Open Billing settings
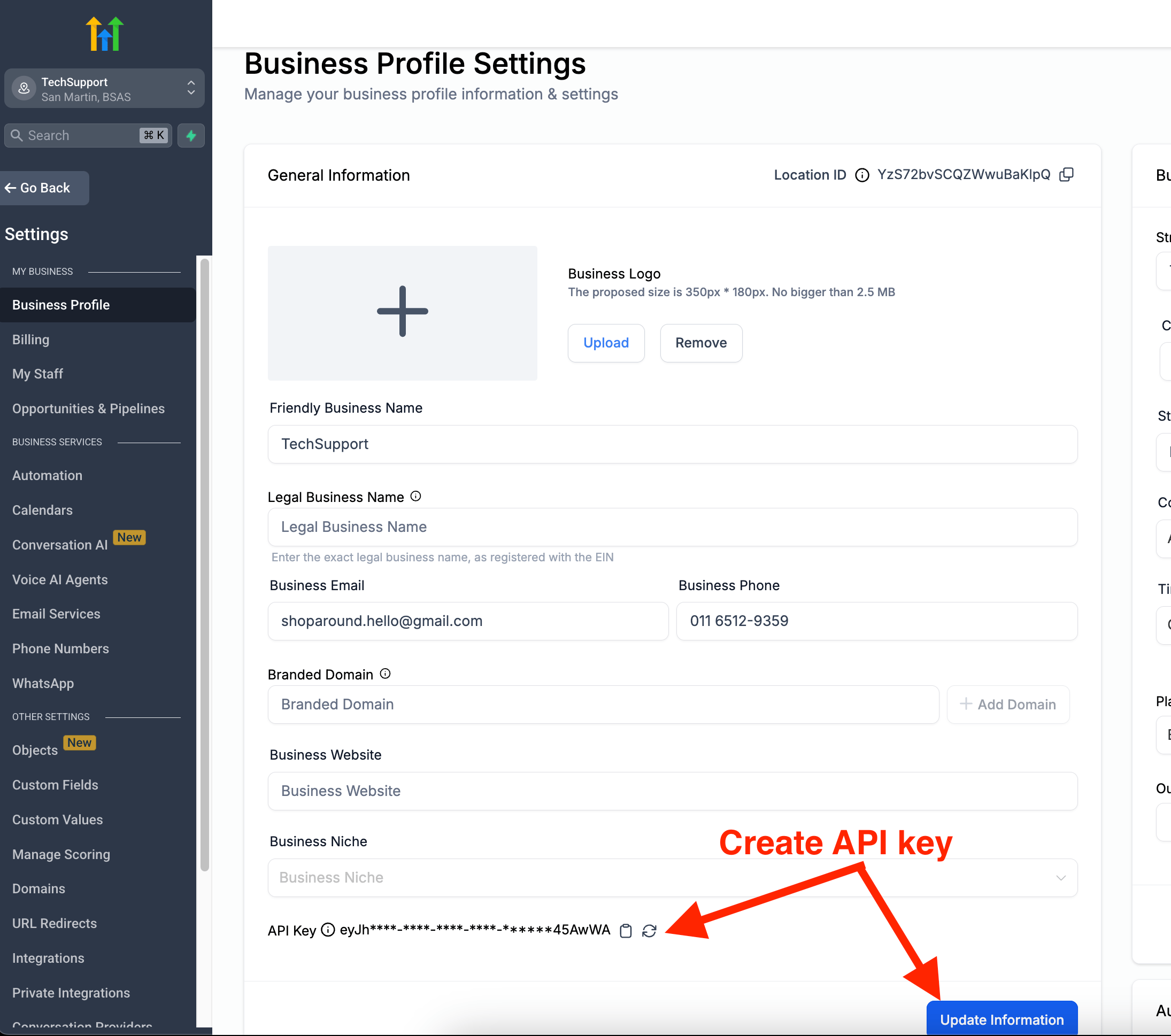Viewport: 1171px width, 1036px height. pyautogui.click(x=31, y=339)
